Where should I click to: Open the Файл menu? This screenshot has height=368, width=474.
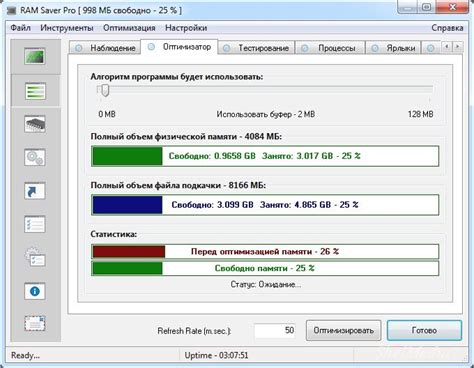21,28
